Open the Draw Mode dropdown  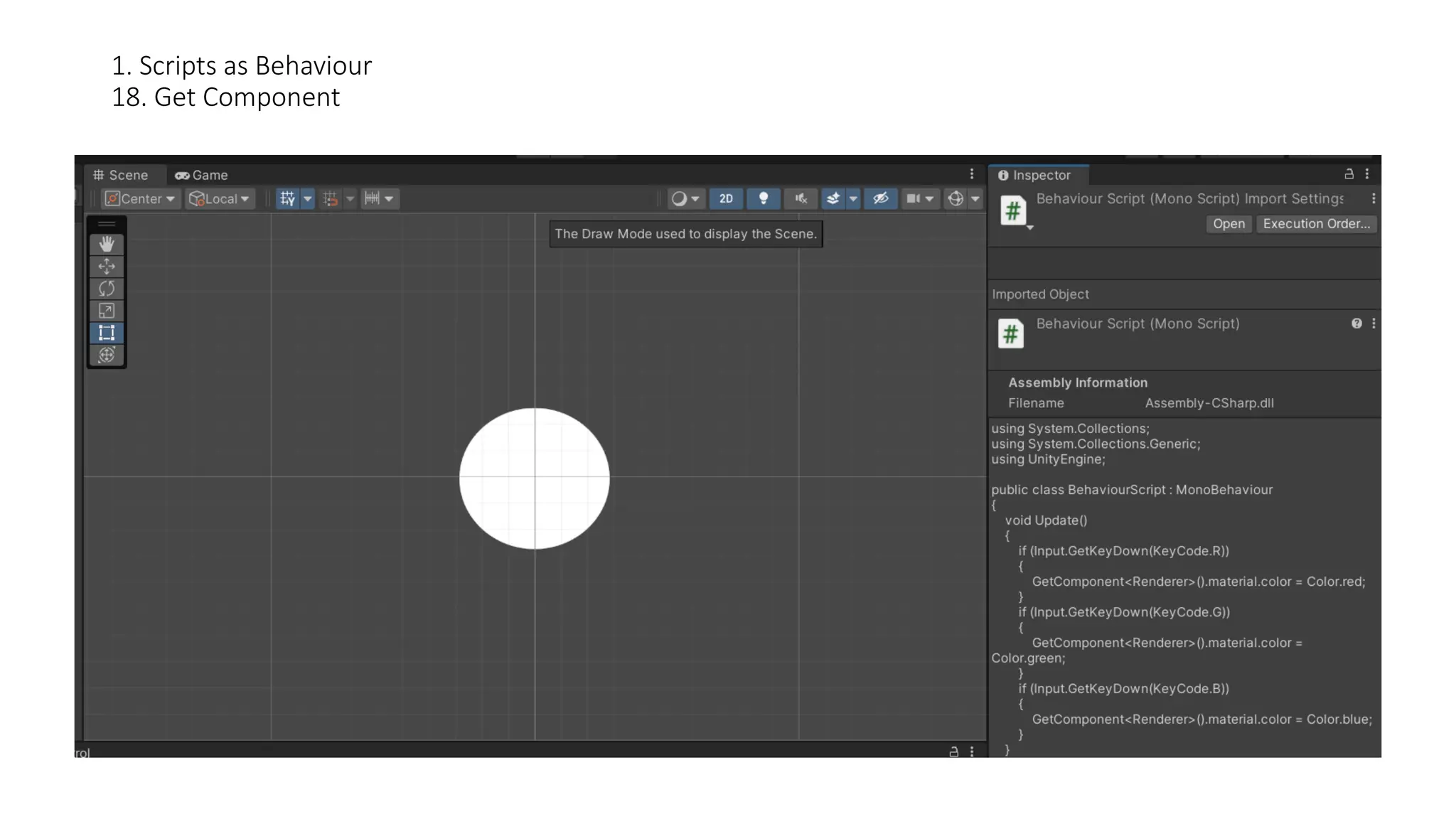pos(685,199)
